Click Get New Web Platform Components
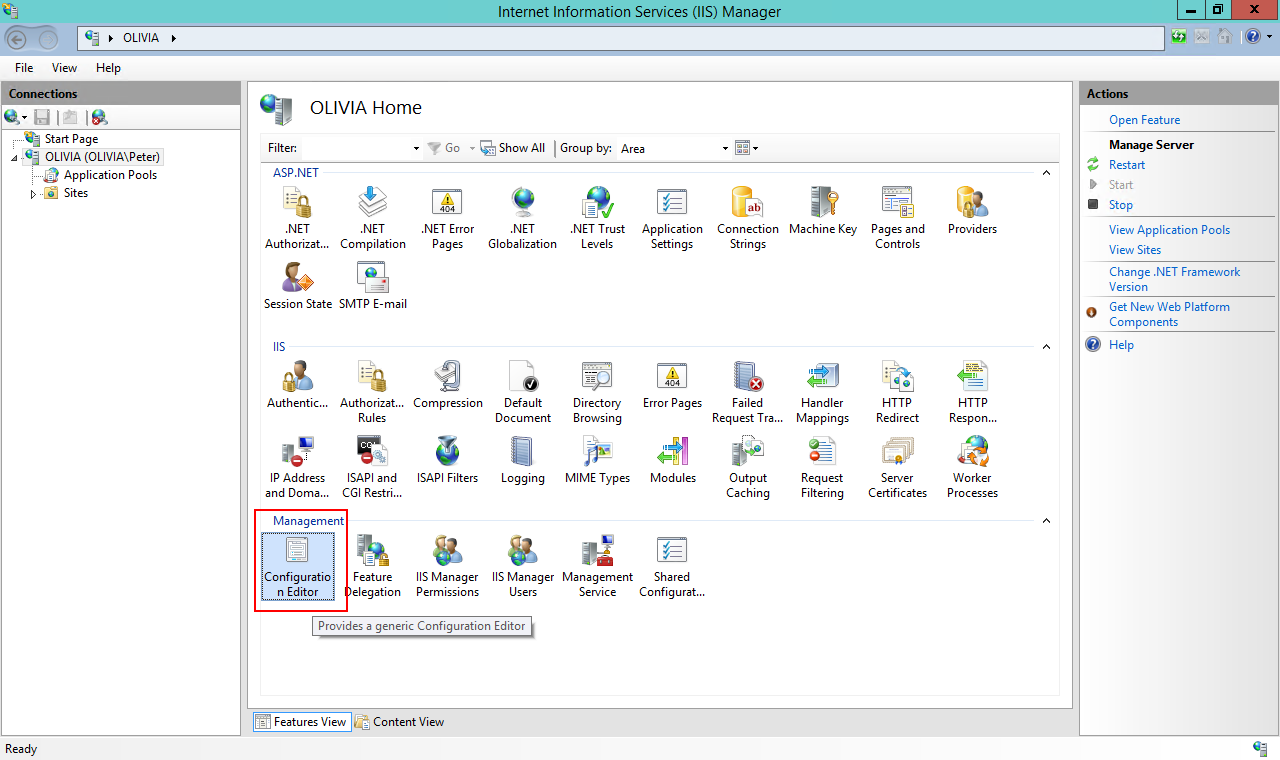Viewport: 1280px width, 760px height. tap(1169, 314)
